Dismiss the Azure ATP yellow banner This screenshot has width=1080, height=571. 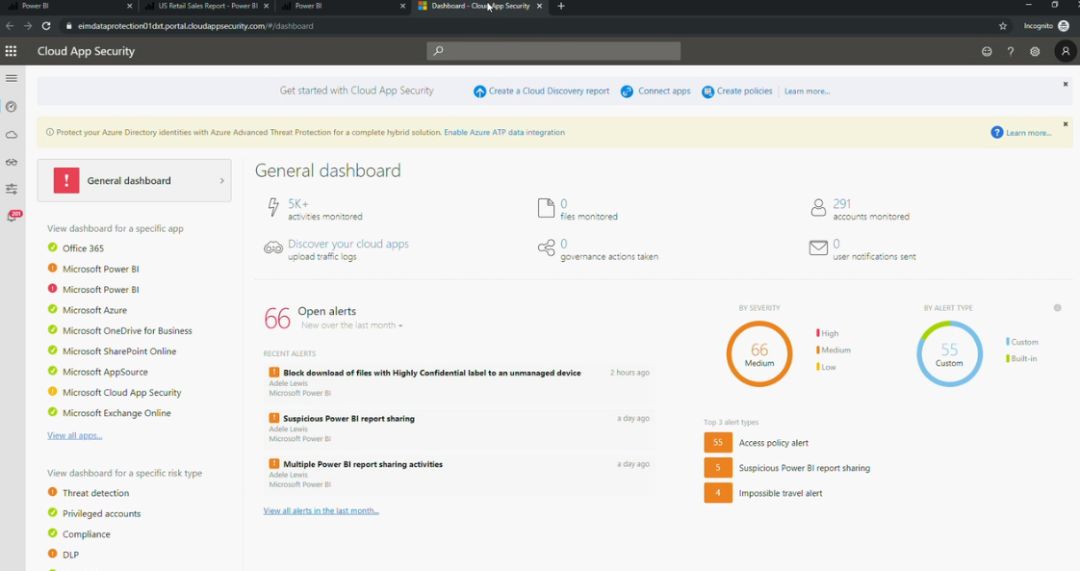(x=1066, y=124)
